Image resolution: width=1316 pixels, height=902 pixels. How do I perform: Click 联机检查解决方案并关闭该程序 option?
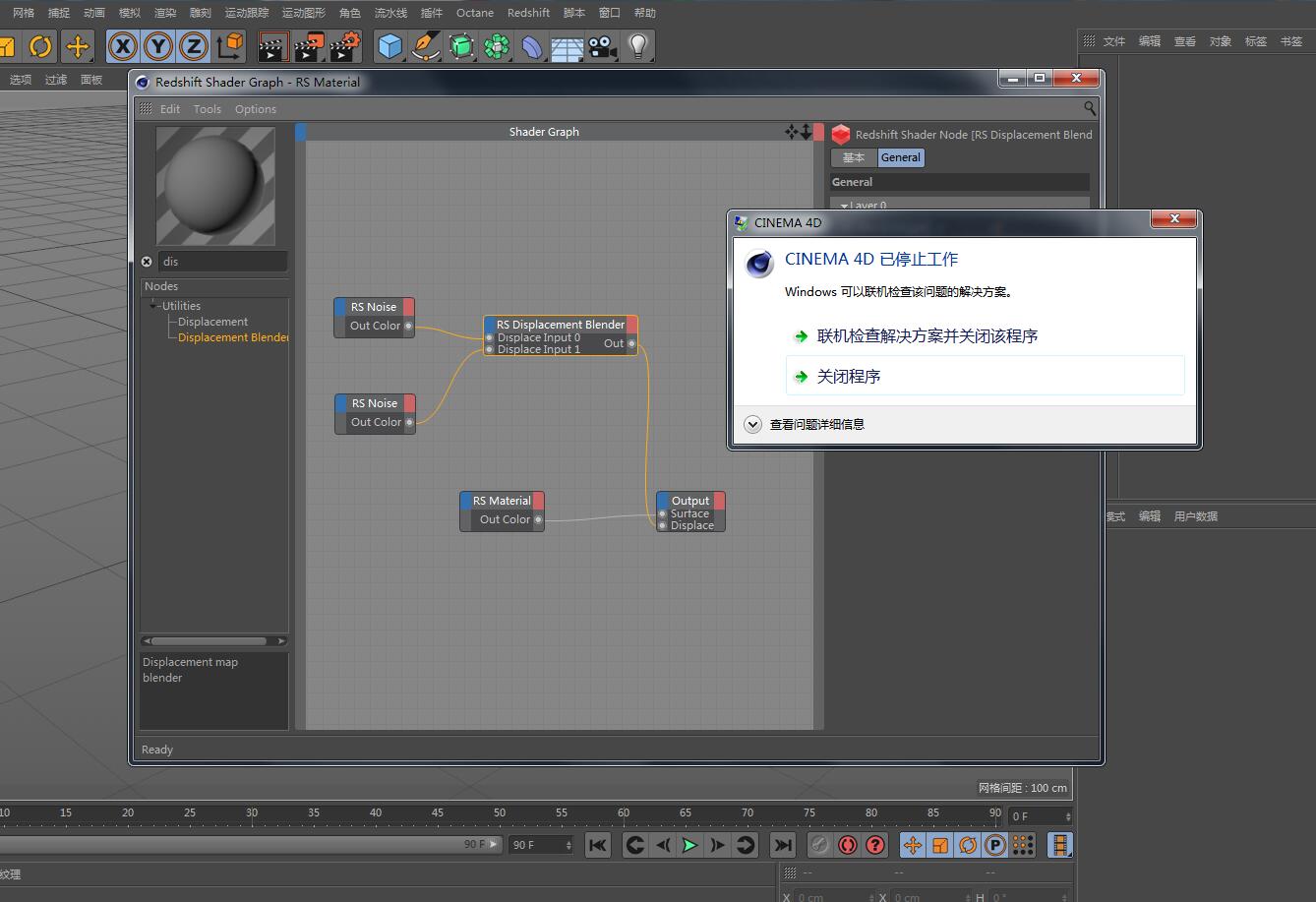tap(927, 336)
